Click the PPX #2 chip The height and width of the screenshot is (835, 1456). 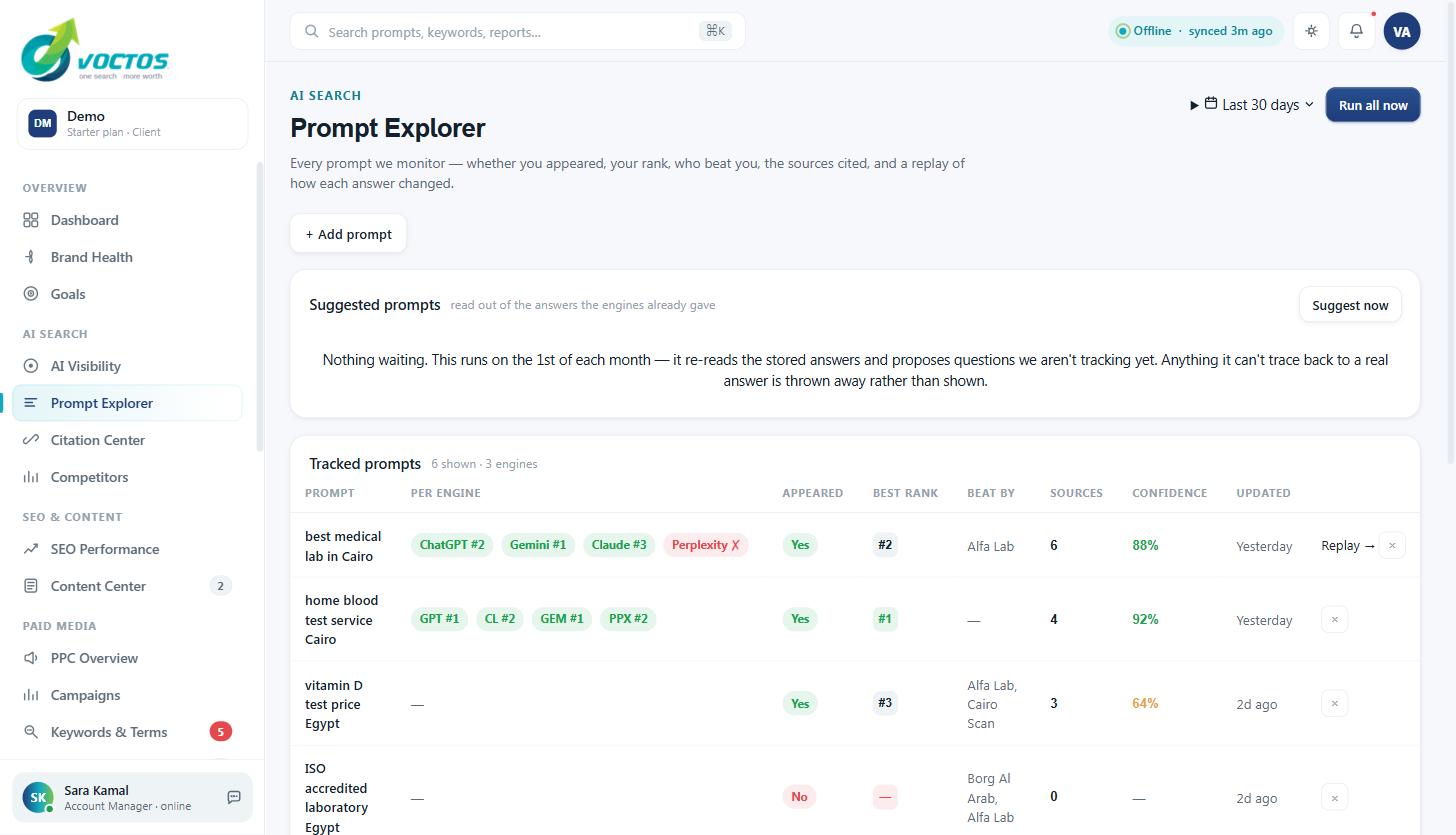628,619
